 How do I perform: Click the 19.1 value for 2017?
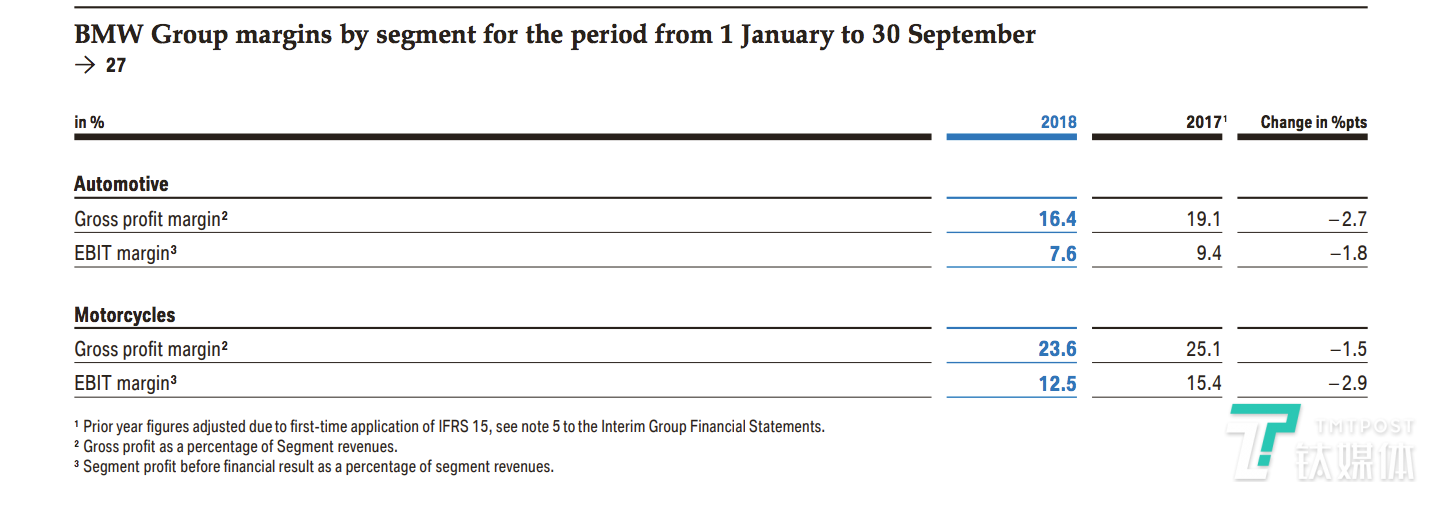click(1203, 219)
